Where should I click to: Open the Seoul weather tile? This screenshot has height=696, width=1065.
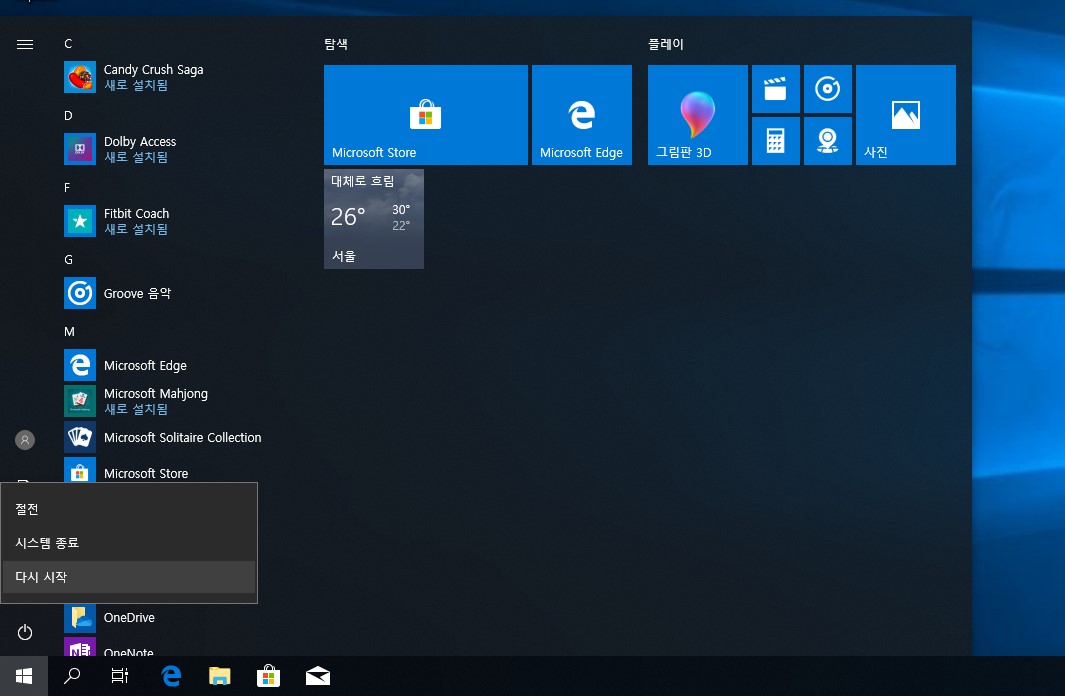[x=374, y=219]
